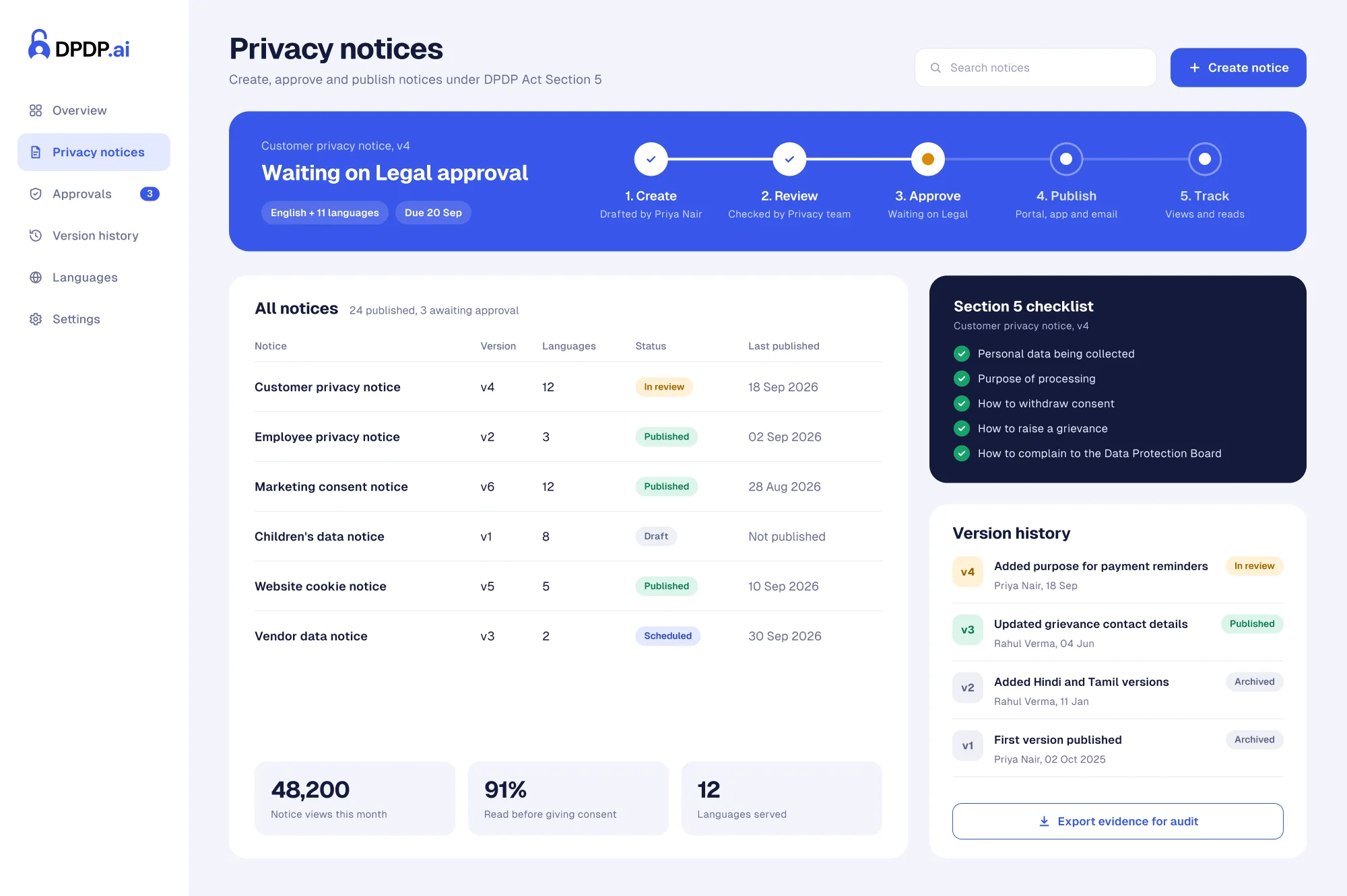Click the download icon on Export evidence
This screenshot has height=896, width=1347.
(1044, 821)
